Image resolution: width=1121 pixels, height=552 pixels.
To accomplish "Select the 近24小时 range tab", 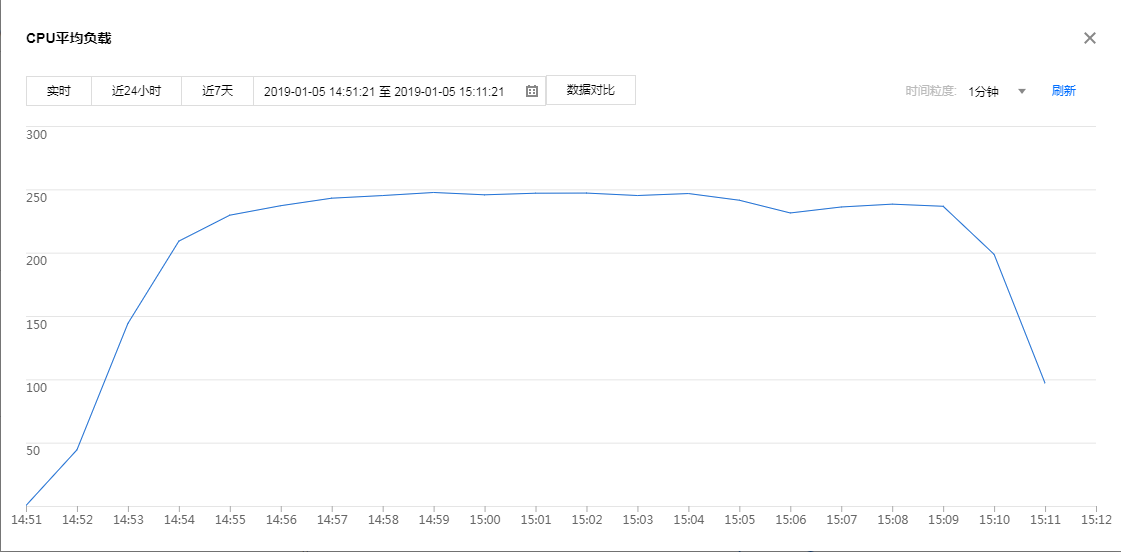I will click(x=136, y=91).
